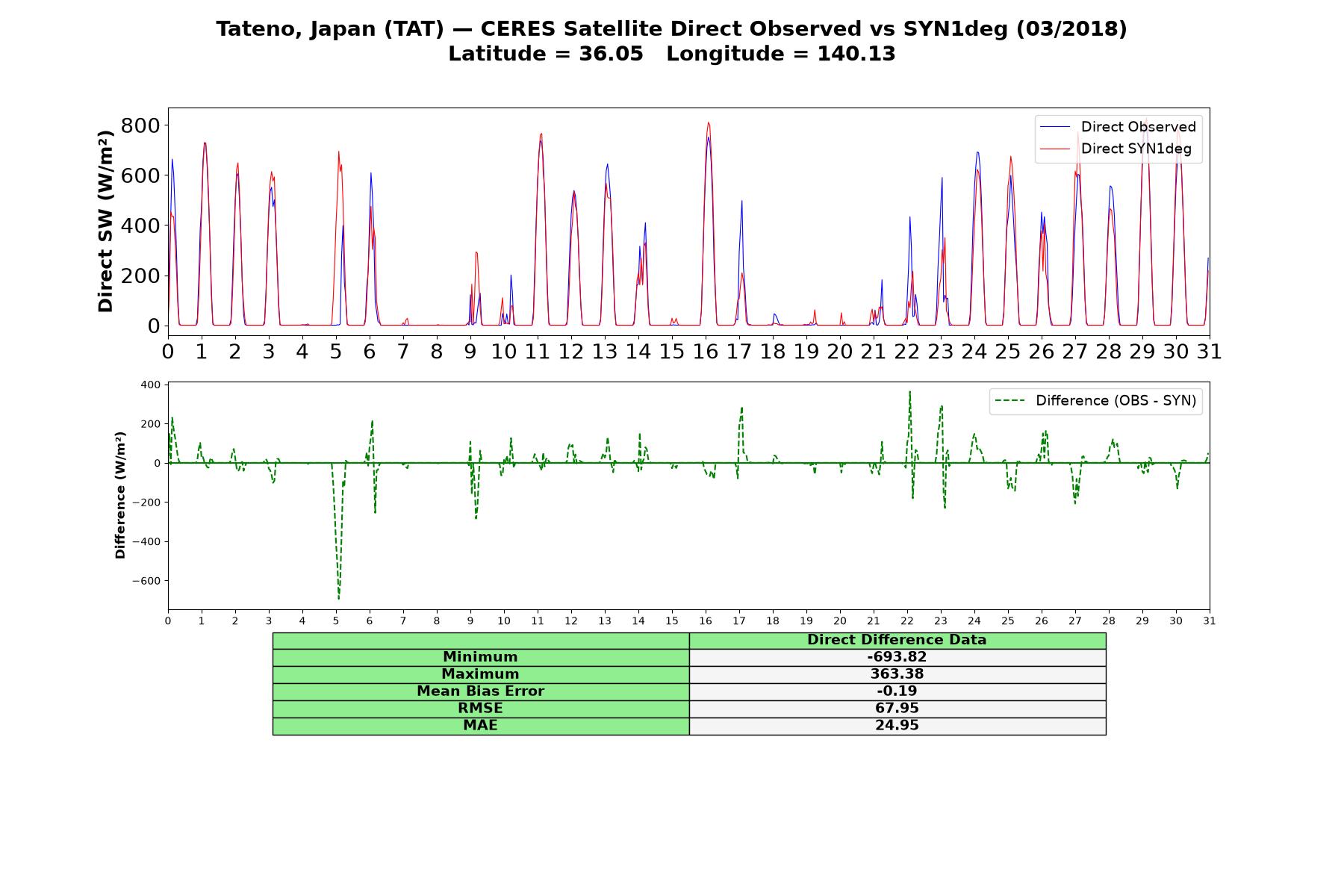Click the MAE value 24.95 cell
The width and height of the screenshot is (1344, 896).
897,726
